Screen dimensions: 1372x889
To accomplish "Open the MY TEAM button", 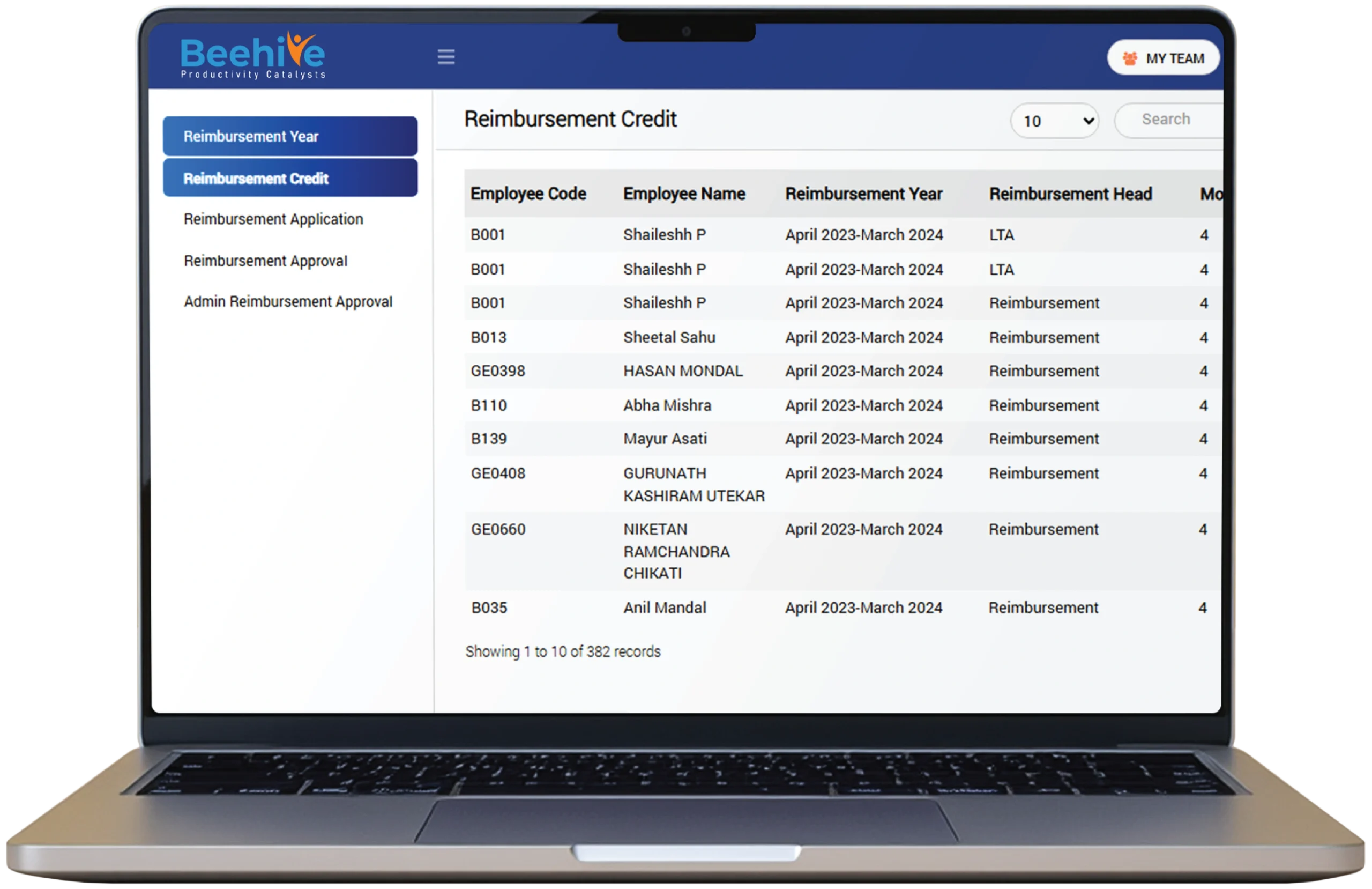I will (1164, 58).
